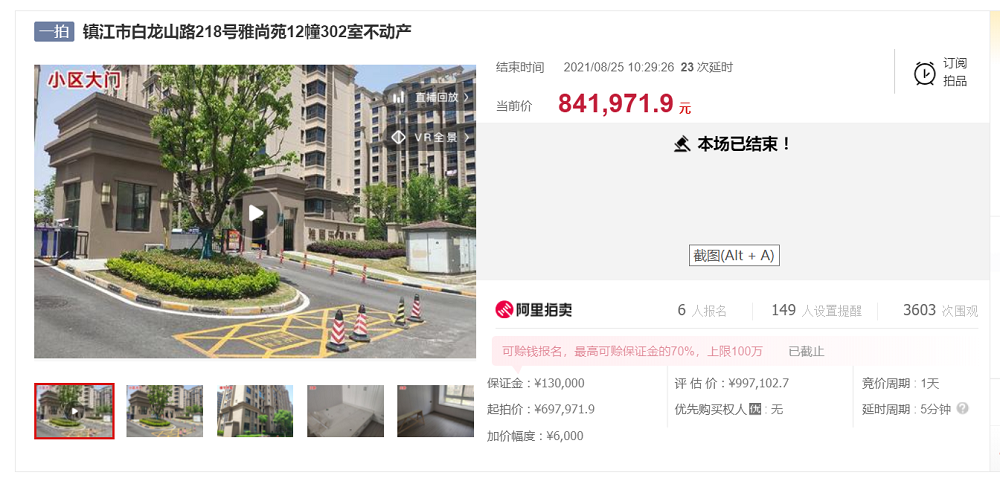Click the 149 人设置提醒 reminder count
Viewport: 1000px width, 484px height.
click(x=816, y=311)
